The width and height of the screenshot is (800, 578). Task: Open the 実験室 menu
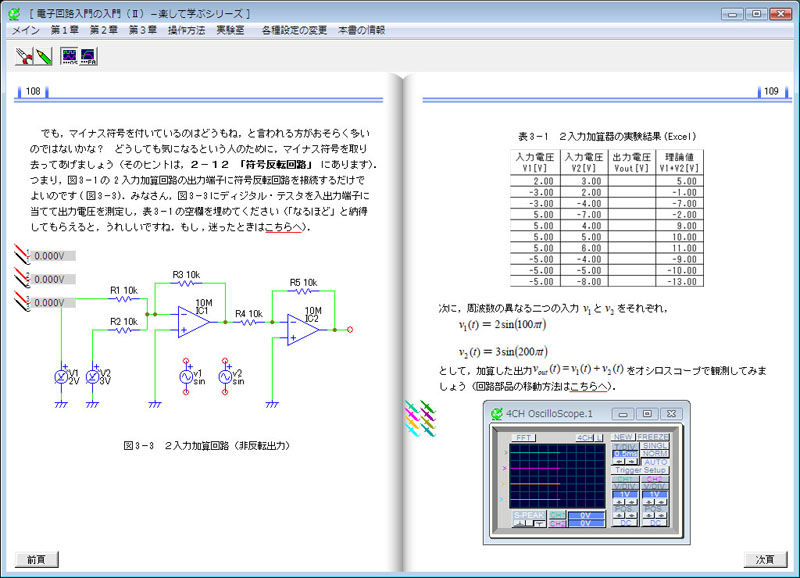point(232,30)
